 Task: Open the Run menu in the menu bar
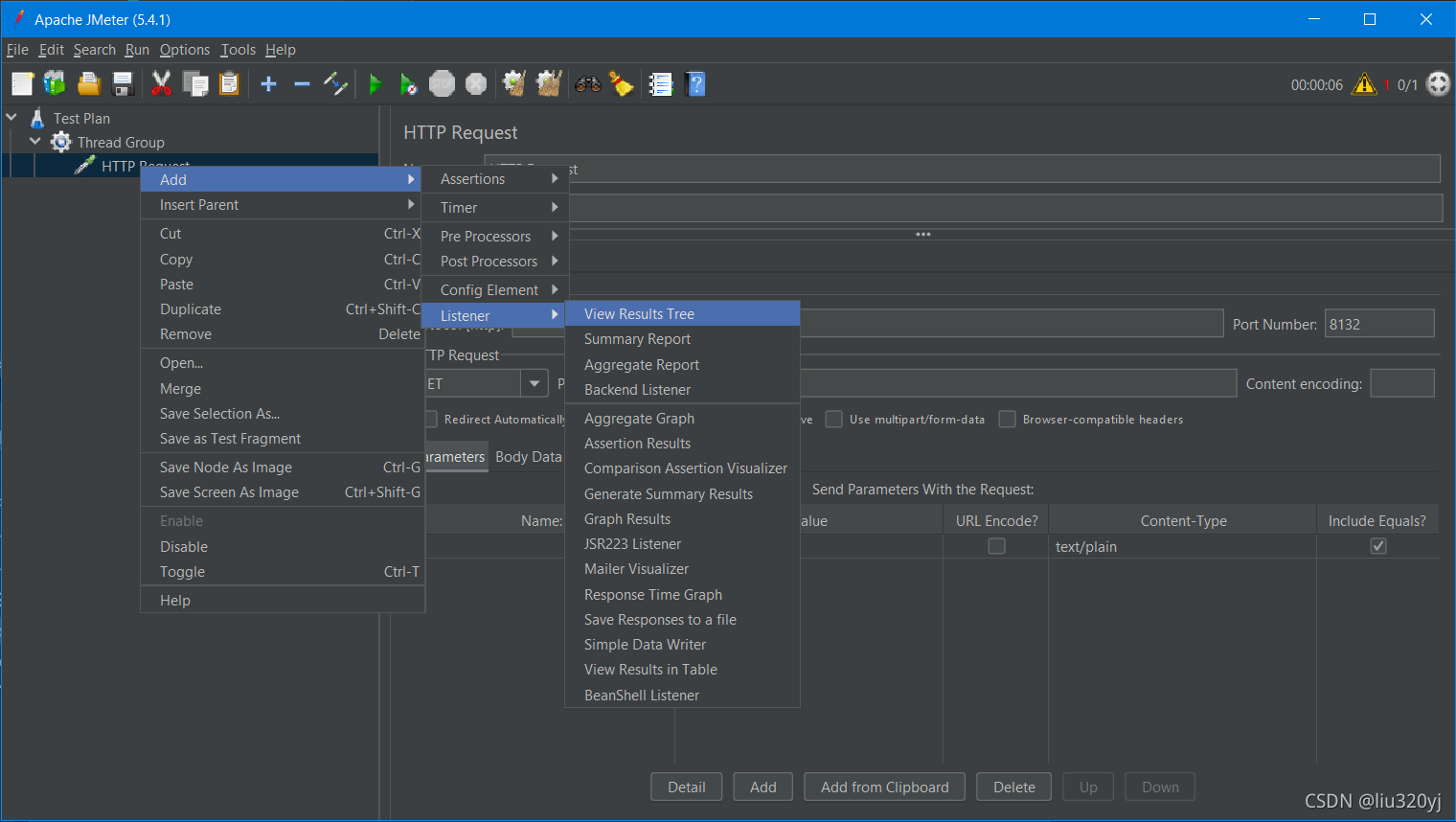(x=137, y=50)
